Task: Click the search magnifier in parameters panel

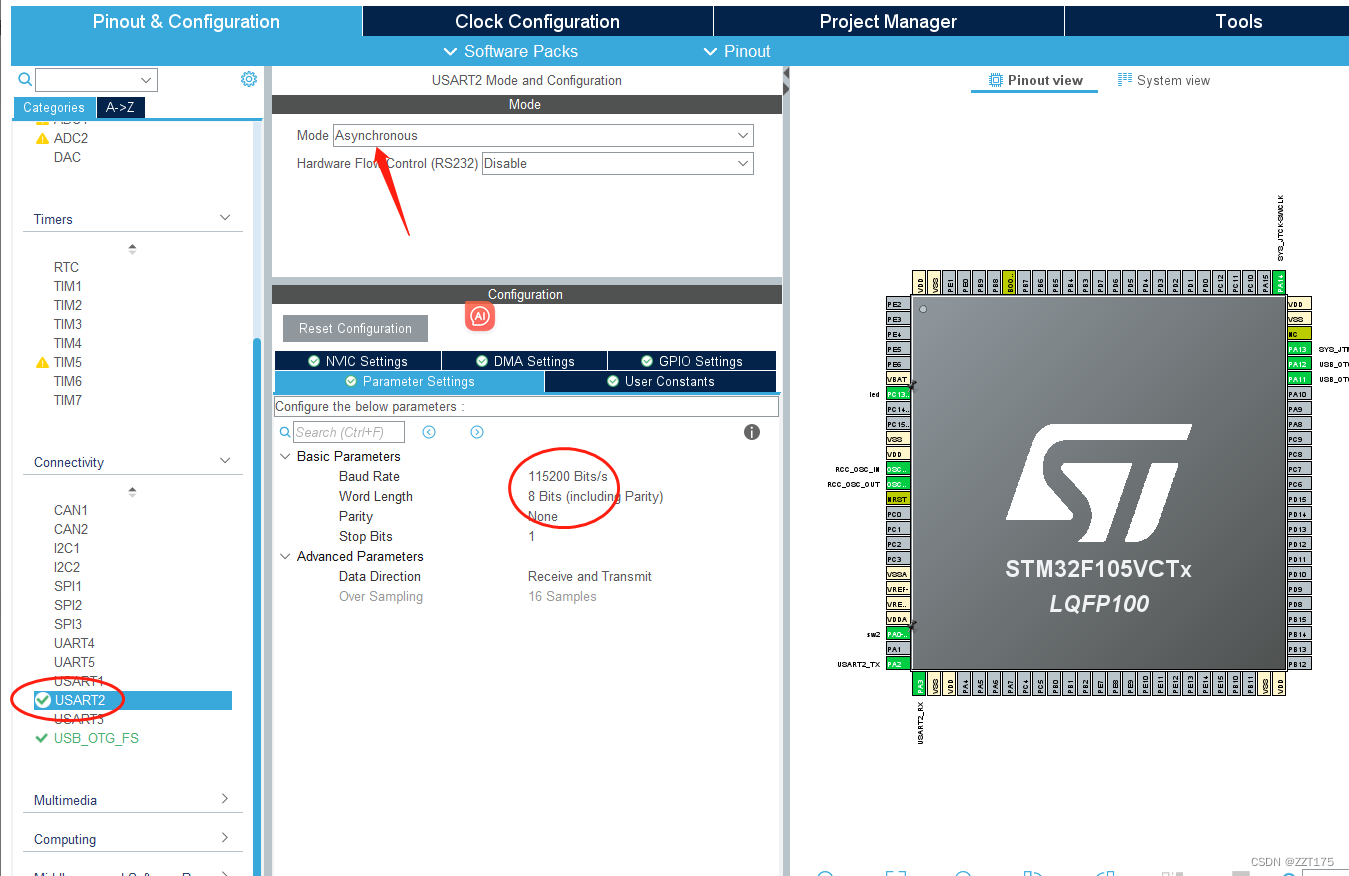Action: click(285, 432)
